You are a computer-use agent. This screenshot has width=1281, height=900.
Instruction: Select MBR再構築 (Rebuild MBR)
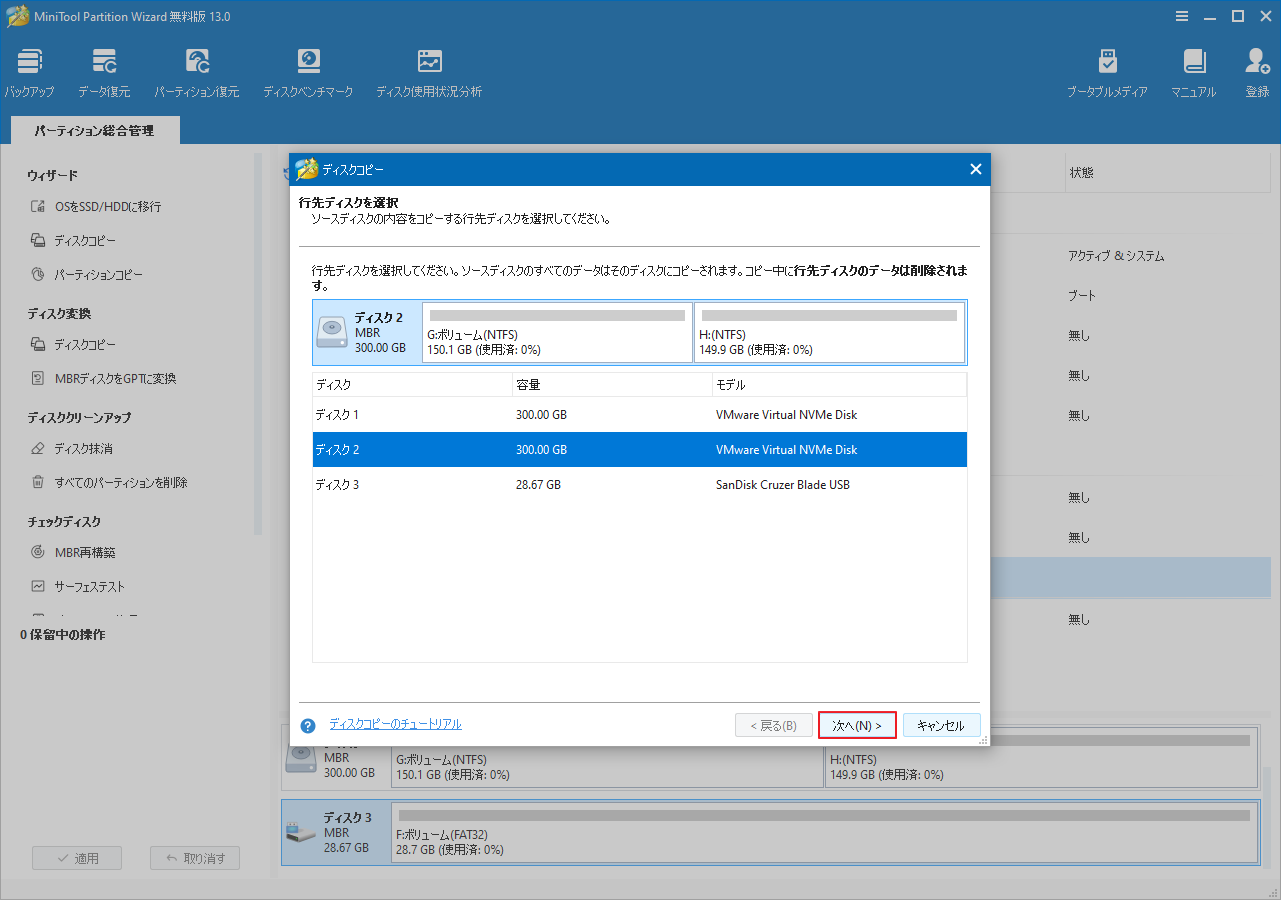tap(85, 551)
